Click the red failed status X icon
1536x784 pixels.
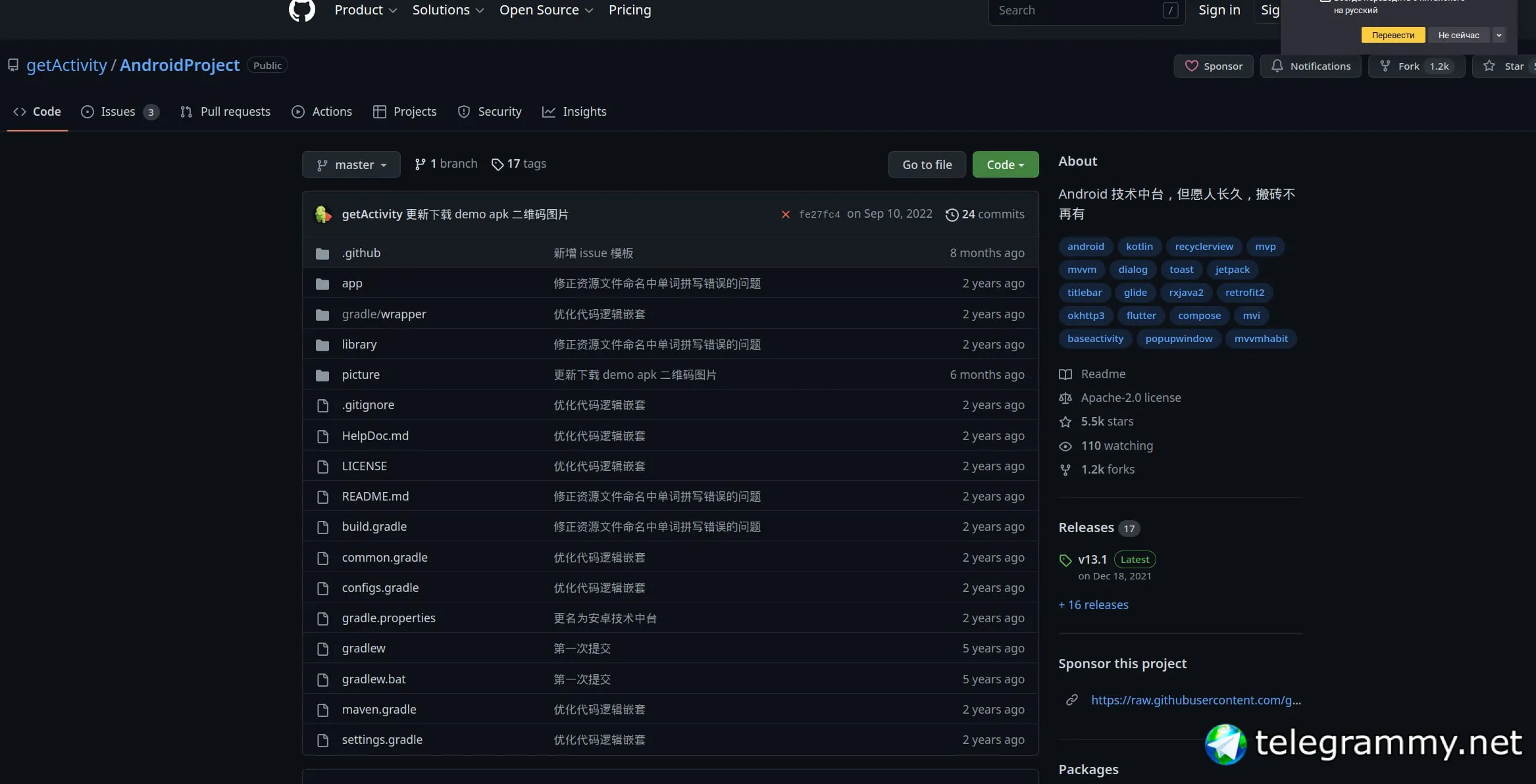tap(785, 214)
